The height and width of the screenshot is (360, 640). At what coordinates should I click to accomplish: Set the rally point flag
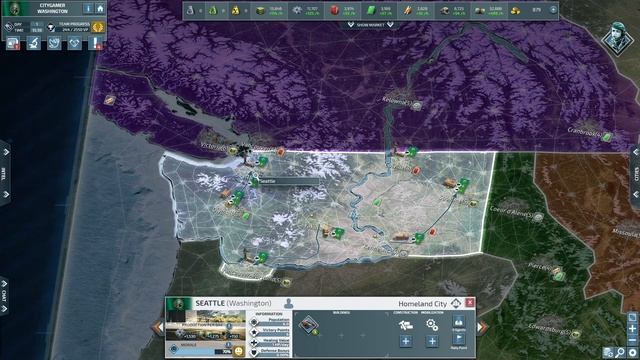(x=459, y=340)
